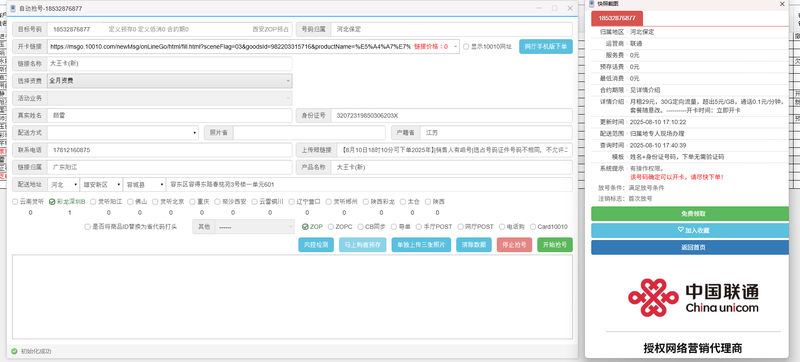Close the 快照截图 snapshot window
The height and width of the screenshot is (362, 800).
pyautogui.click(x=782, y=4)
